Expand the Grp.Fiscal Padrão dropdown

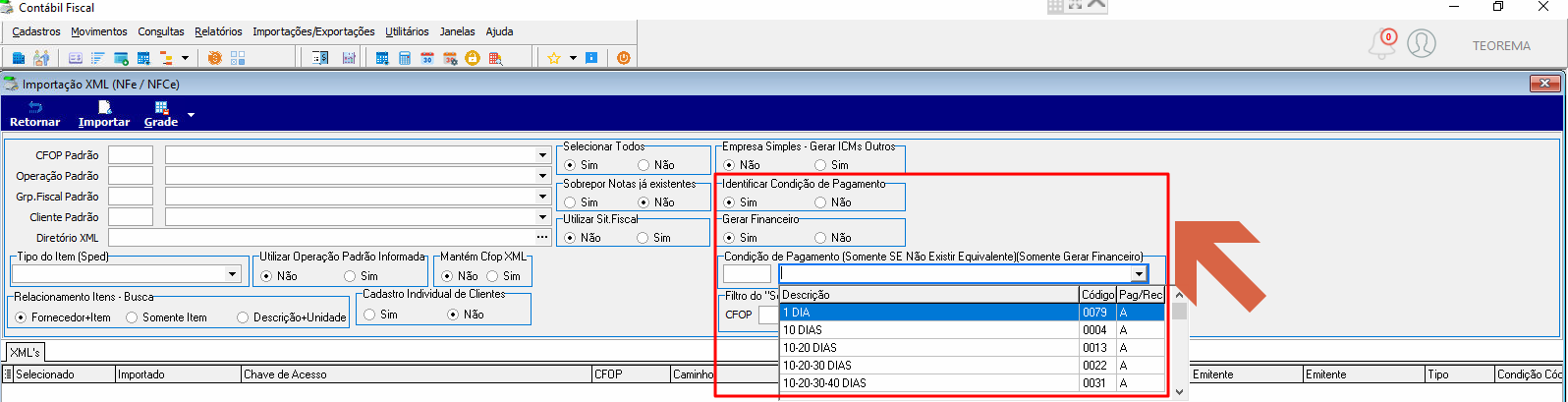(x=543, y=197)
